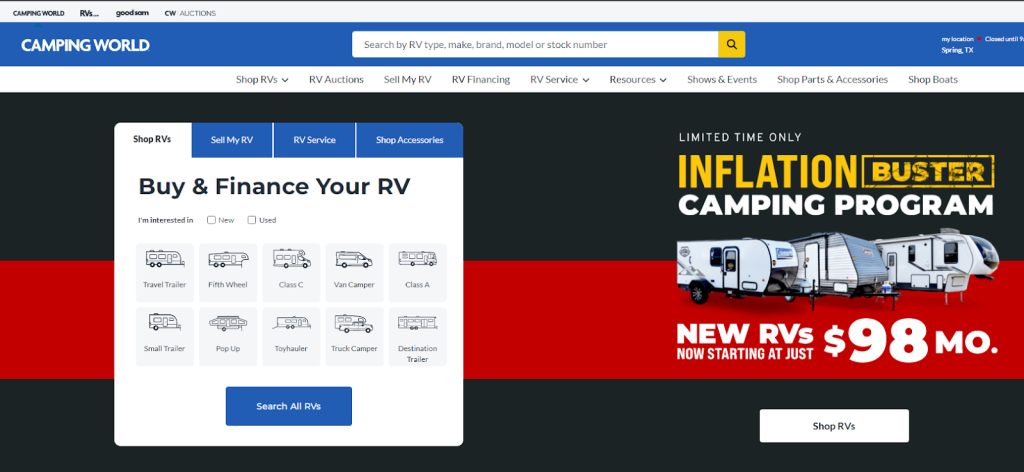
Task: Click the Inflation Buster Camping Program headline
Action: tap(836, 187)
